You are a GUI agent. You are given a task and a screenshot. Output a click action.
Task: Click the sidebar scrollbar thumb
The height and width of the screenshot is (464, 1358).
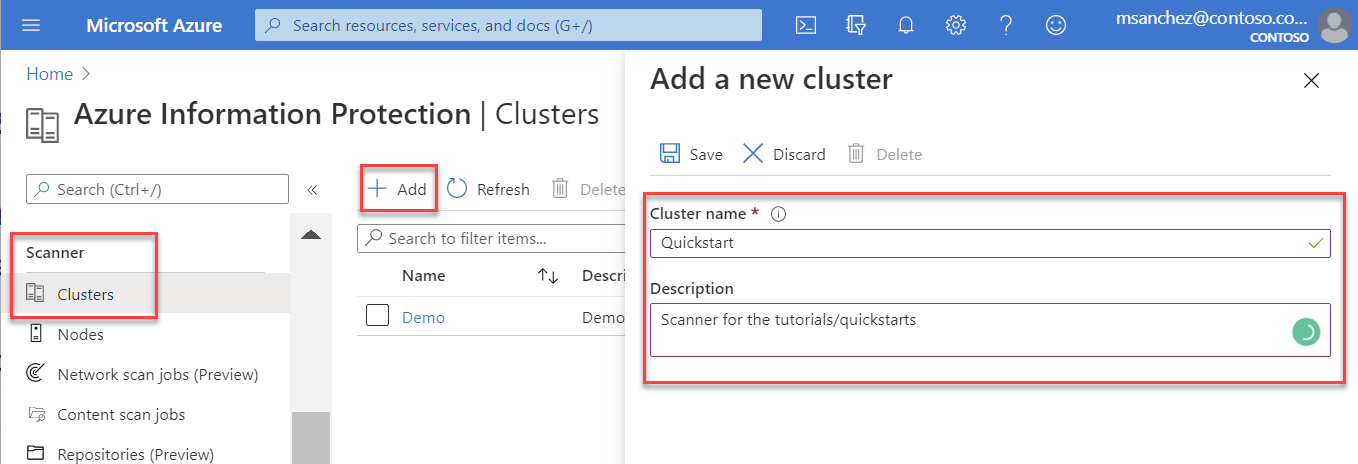pyautogui.click(x=311, y=437)
